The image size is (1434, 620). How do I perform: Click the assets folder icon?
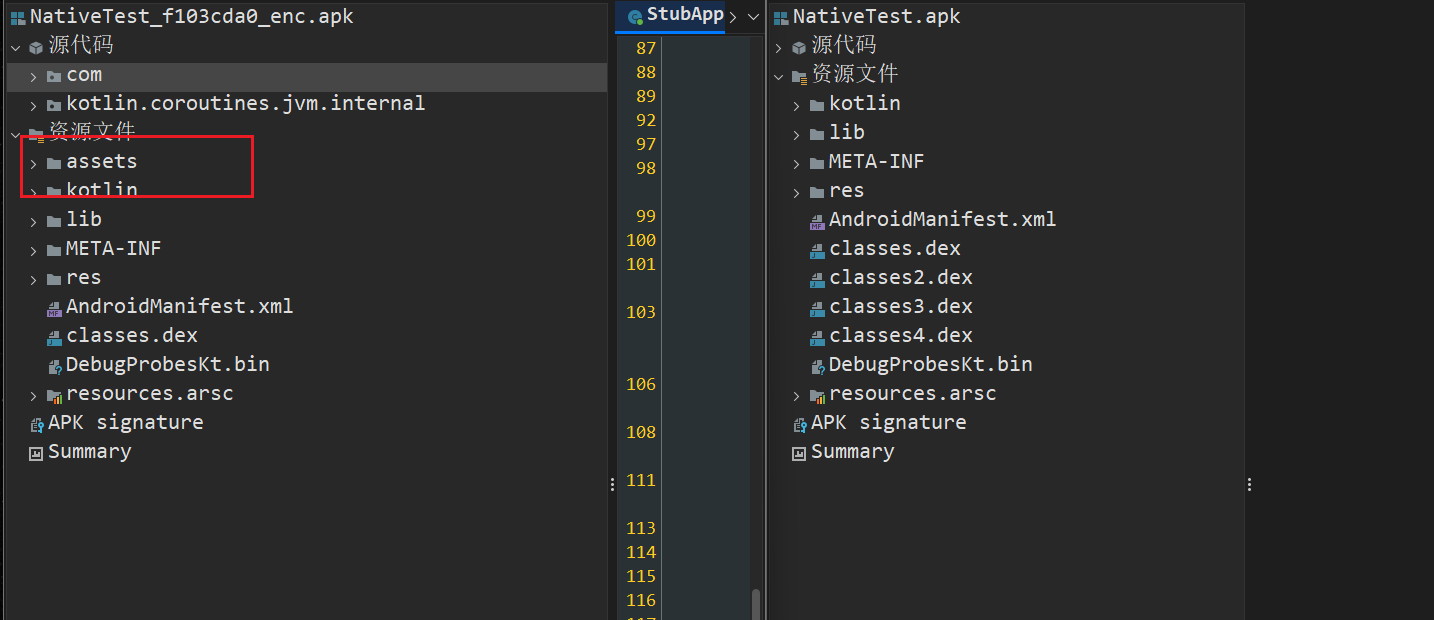(54, 163)
